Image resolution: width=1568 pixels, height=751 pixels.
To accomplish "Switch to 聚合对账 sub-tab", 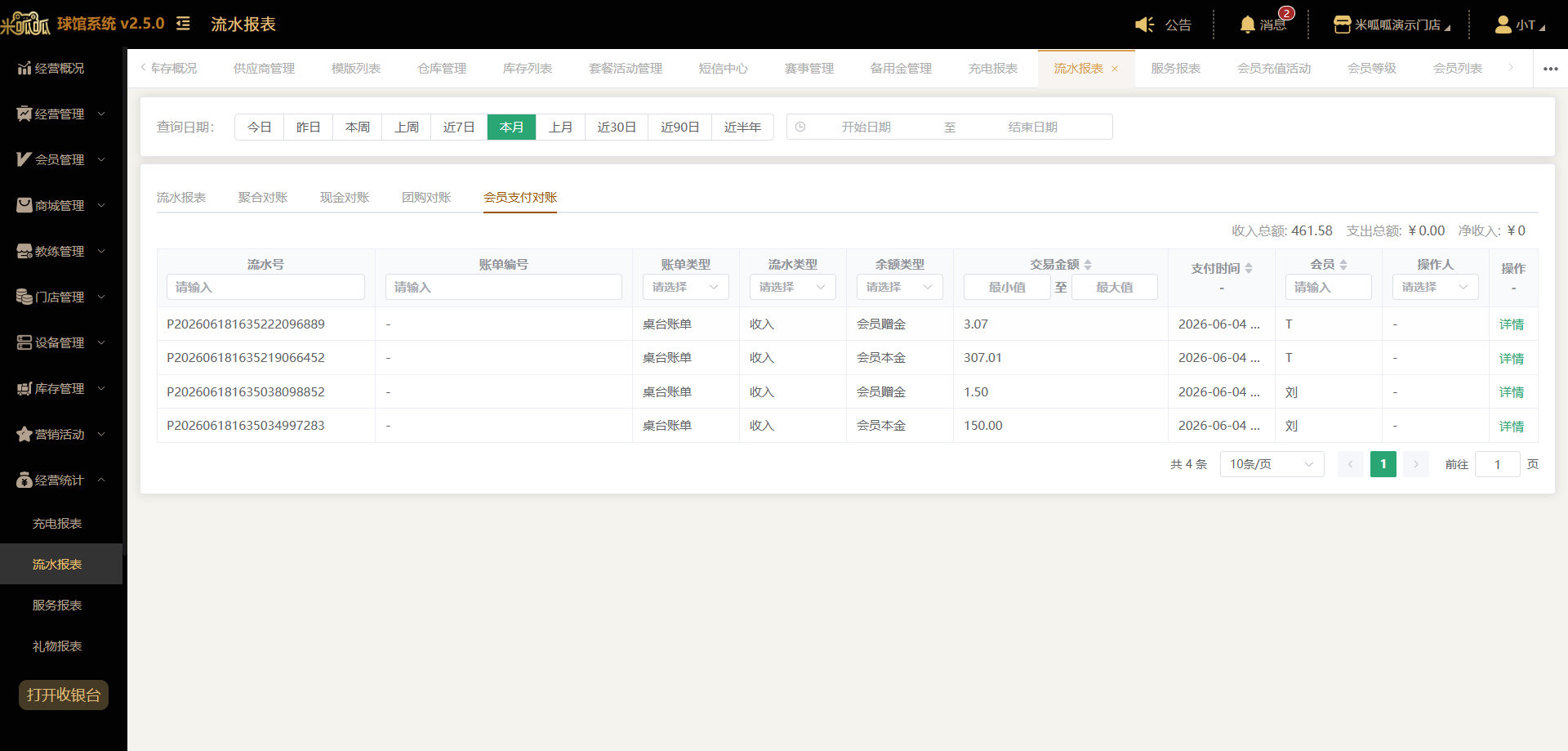I will click(263, 197).
